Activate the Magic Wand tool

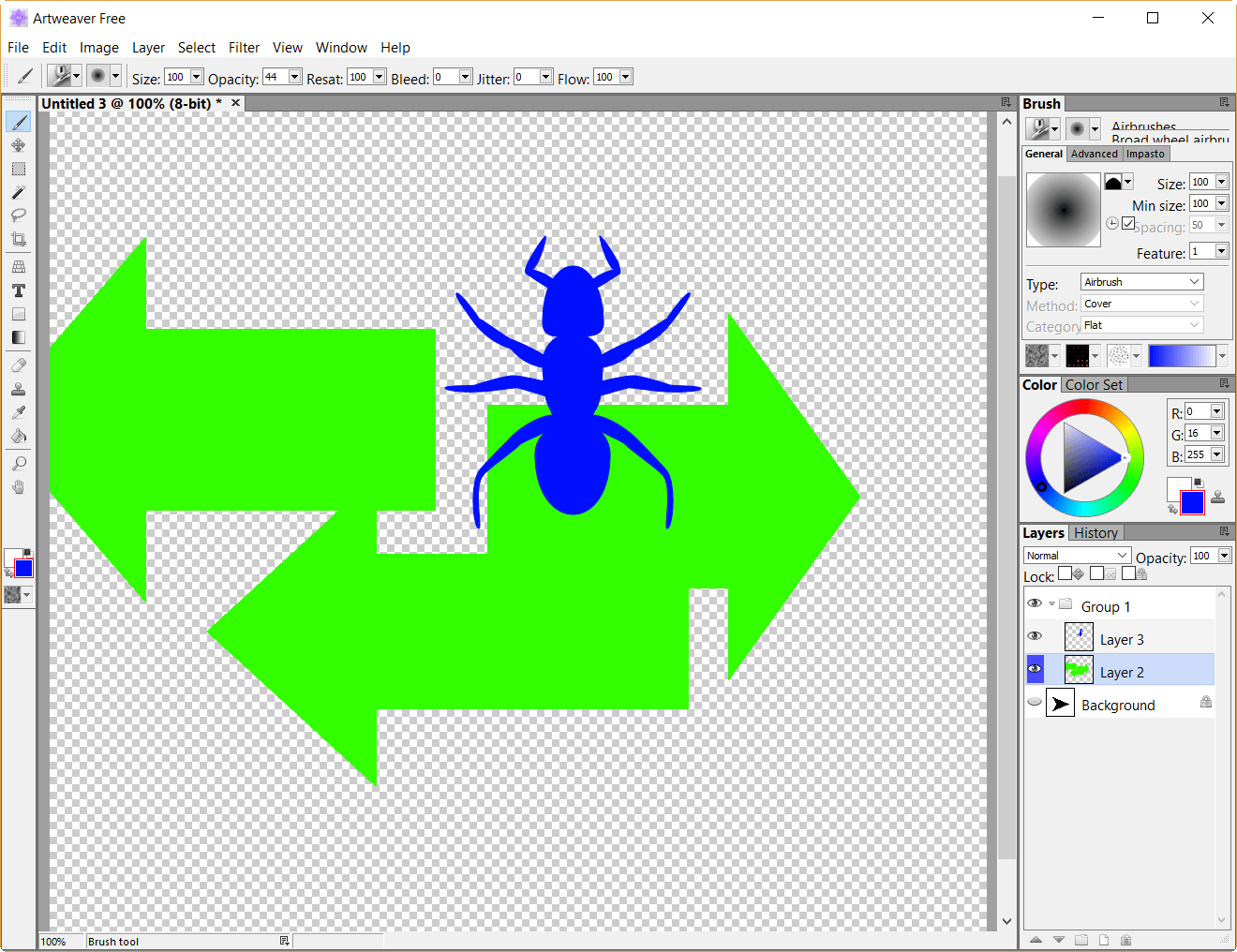[19, 193]
